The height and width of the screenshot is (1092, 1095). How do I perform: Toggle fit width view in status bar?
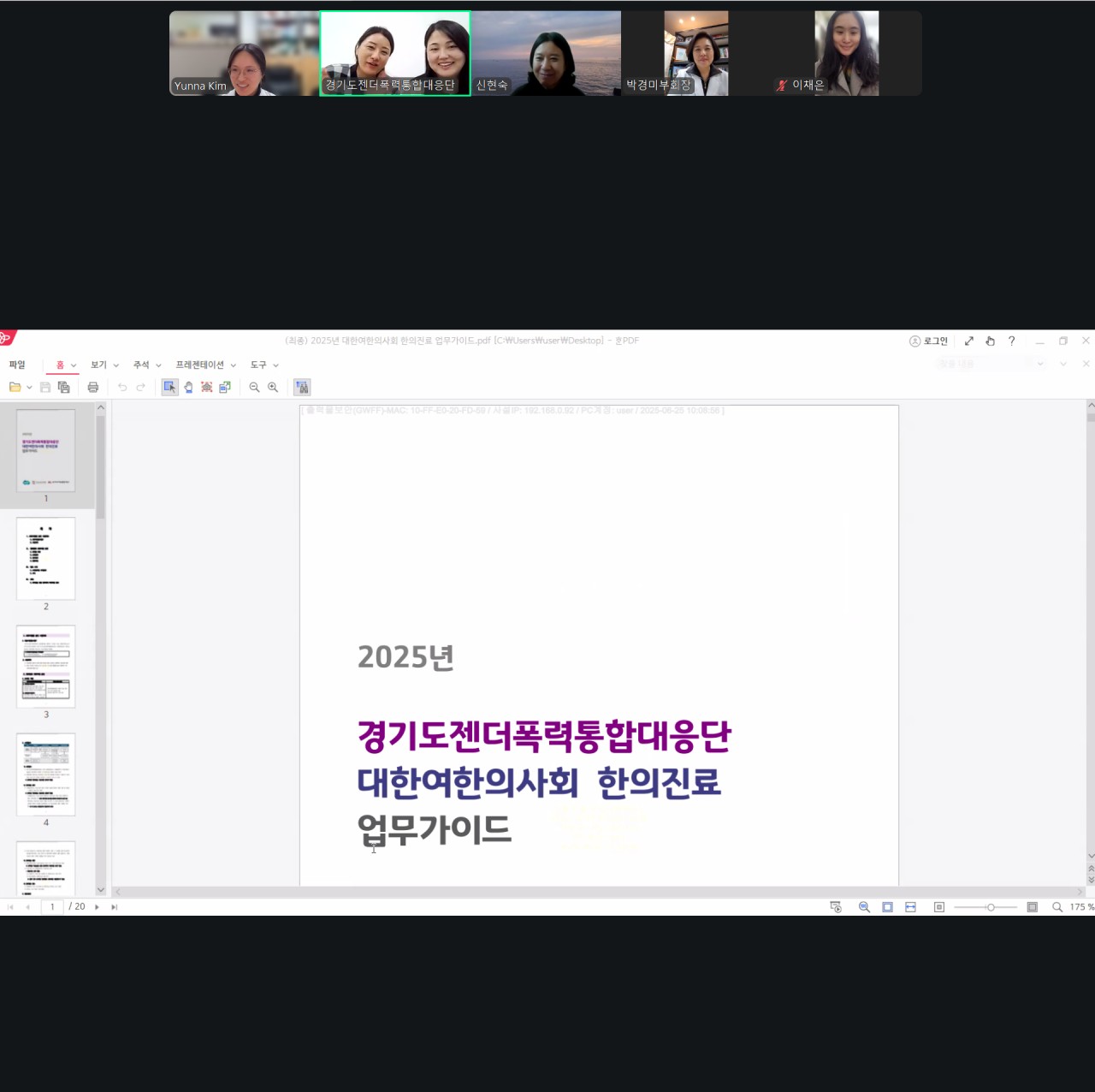coord(910,907)
